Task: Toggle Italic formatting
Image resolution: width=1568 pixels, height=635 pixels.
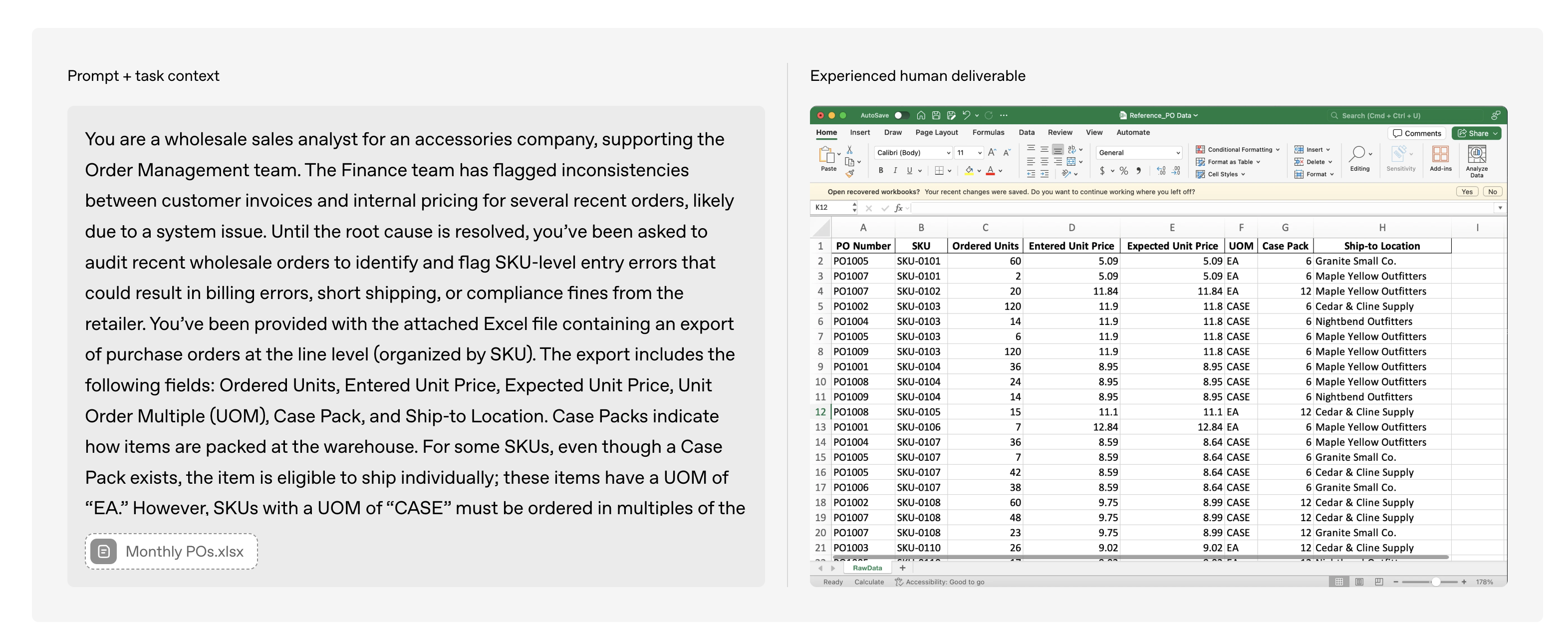Action: point(895,171)
